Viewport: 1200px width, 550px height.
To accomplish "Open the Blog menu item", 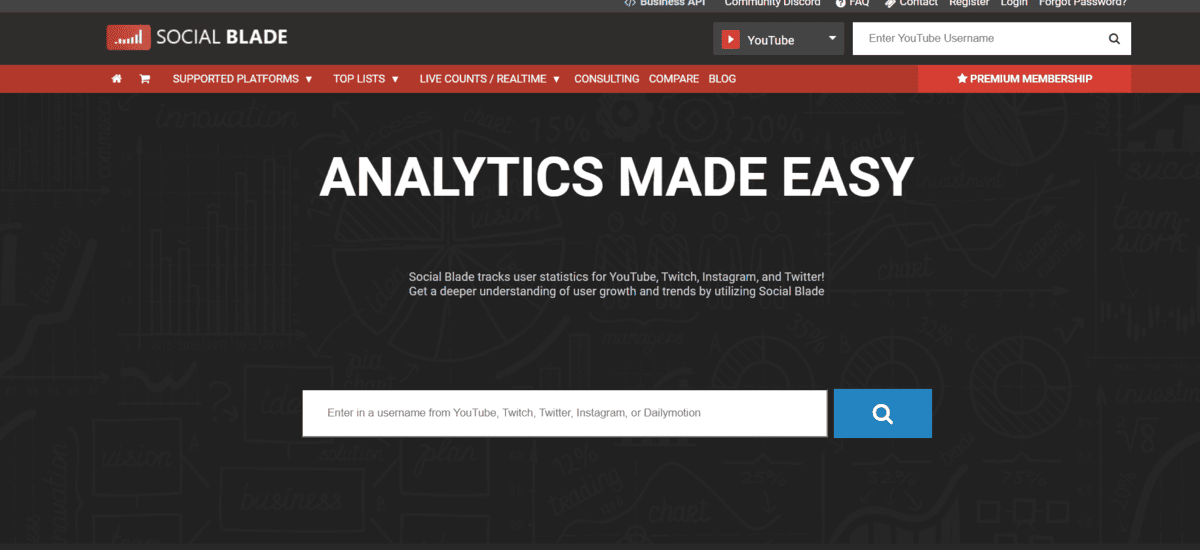I will (x=722, y=79).
